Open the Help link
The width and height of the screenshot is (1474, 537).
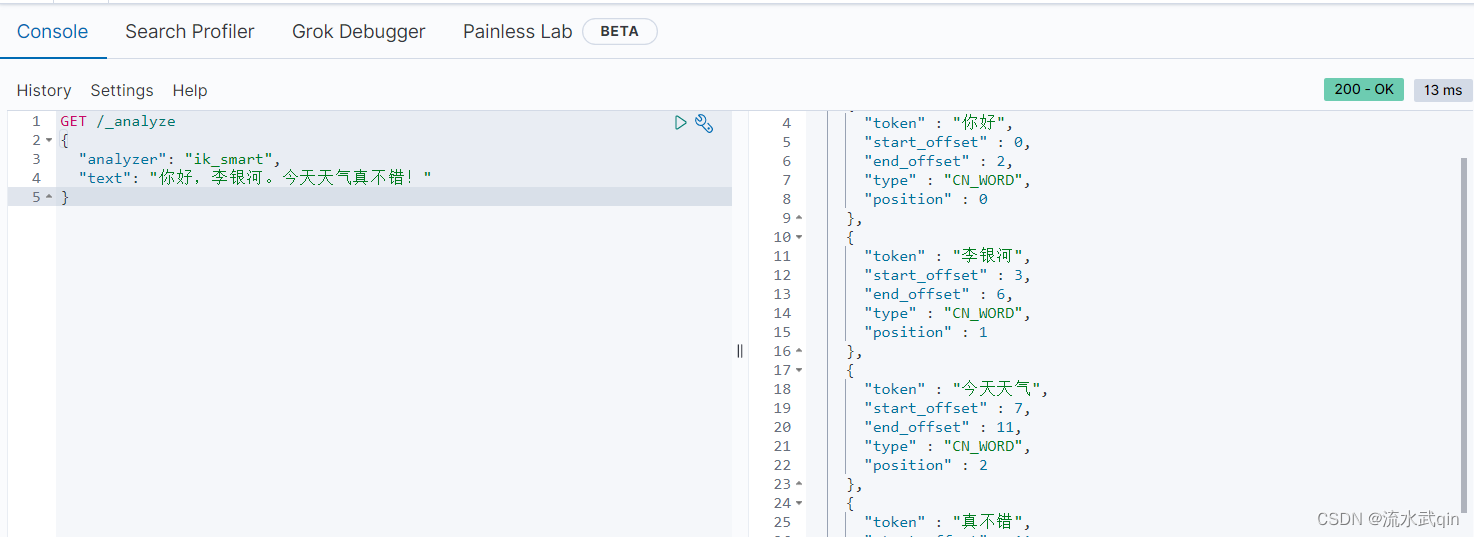click(x=190, y=90)
